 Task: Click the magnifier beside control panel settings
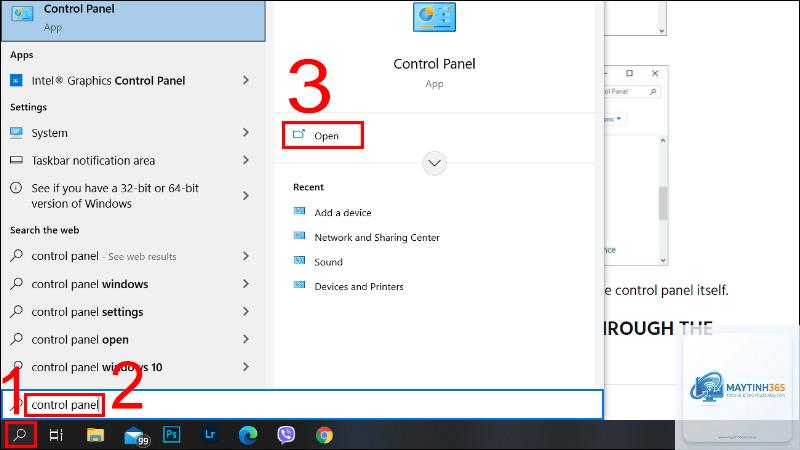coord(17,311)
